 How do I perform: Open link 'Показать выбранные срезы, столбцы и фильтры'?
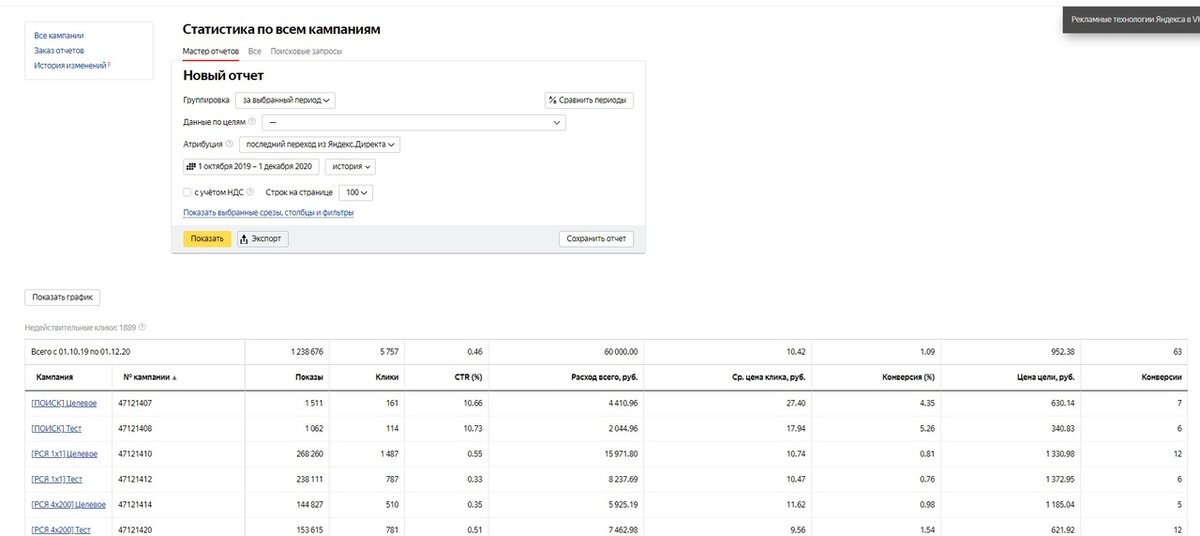pyautogui.click(x=268, y=213)
